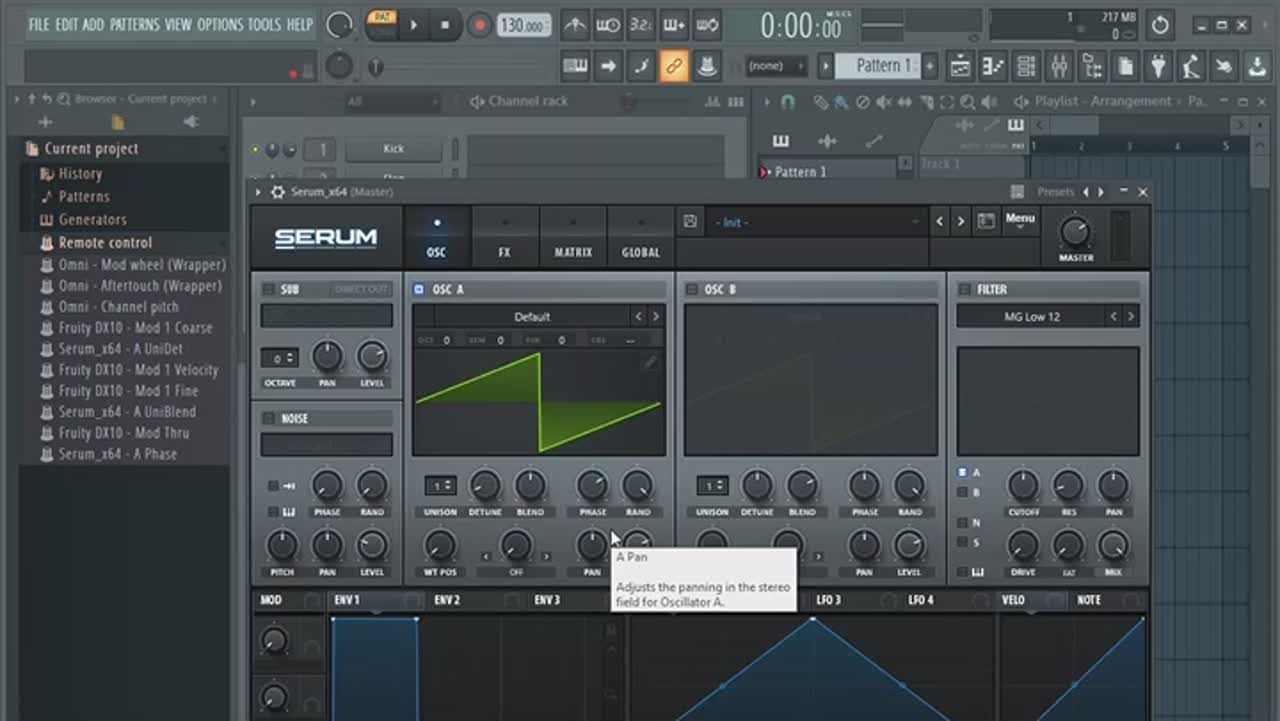Click the metronome icon in the top toolbar
The height and width of the screenshot is (721, 1280).
pos(574,25)
